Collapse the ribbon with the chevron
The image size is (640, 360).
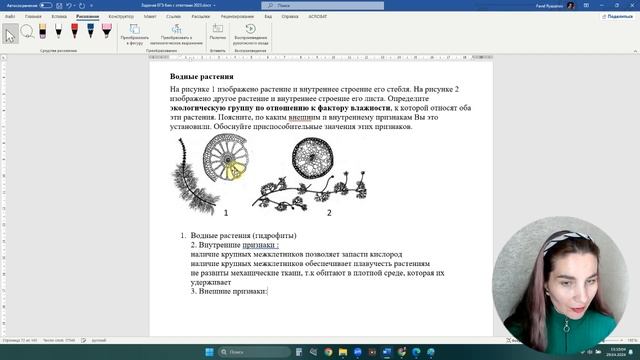point(635,51)
